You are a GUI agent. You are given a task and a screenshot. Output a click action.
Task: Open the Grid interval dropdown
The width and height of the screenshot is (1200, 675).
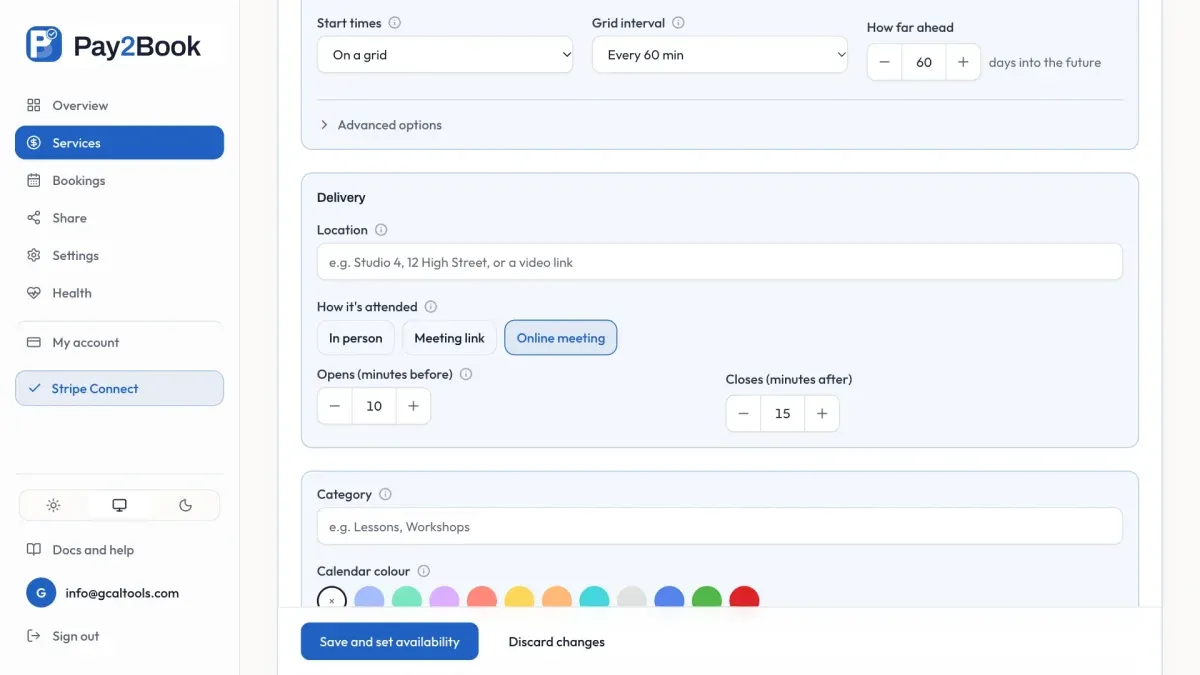point(720,55)
